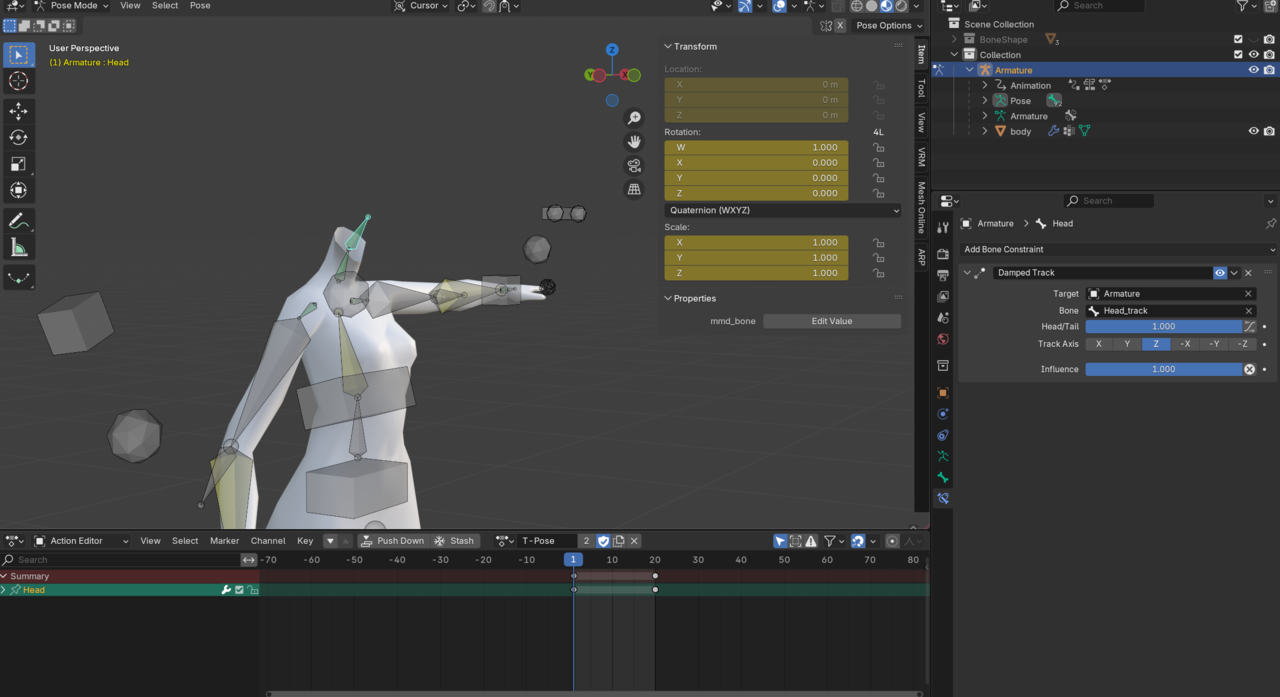Open the Pose menu in viewport header
Image resolution: width=1280 pixels, height=697 pixels.
pyautogui.click(x=200, y=6)
